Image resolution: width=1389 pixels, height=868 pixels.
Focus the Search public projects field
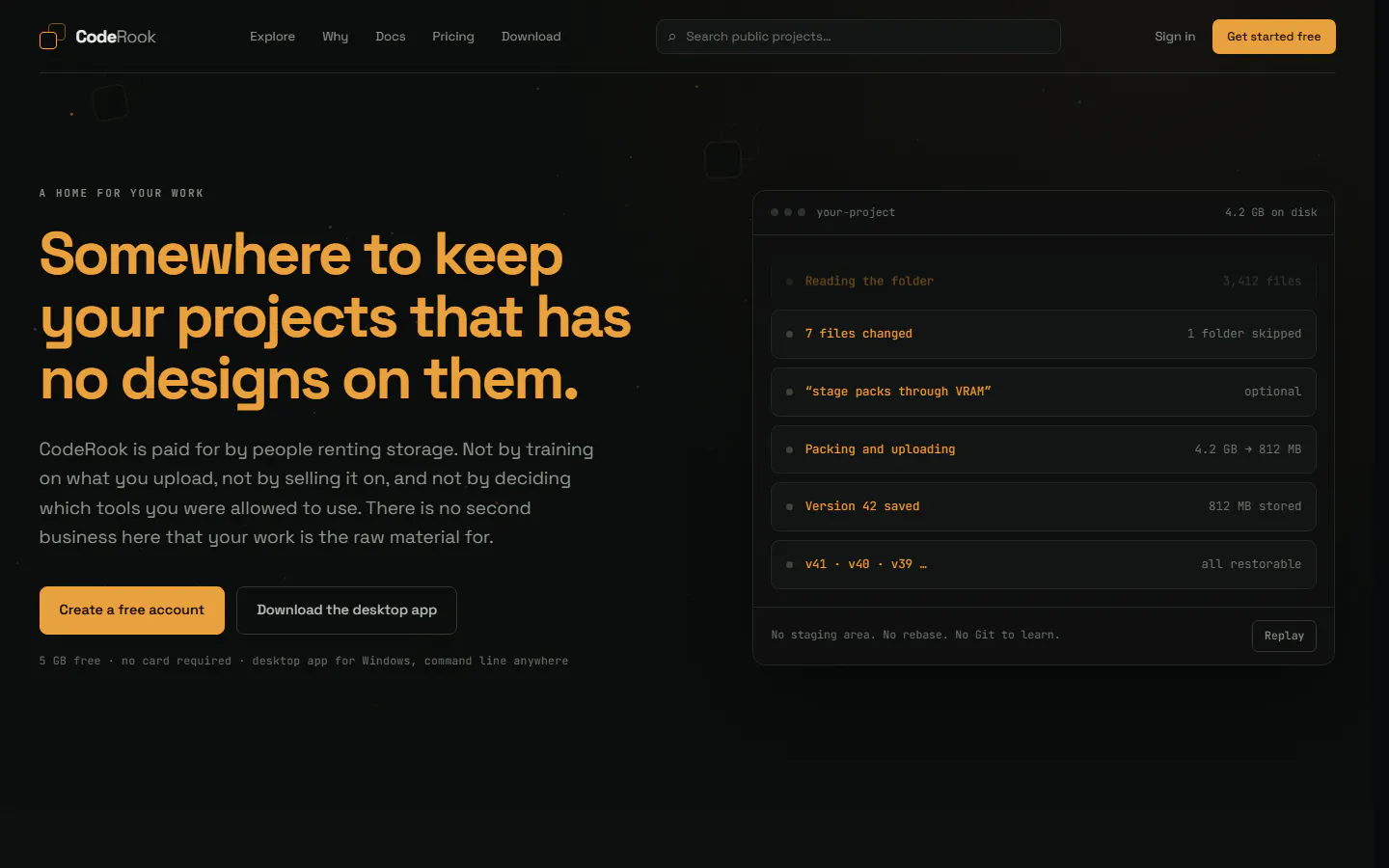pyautogui.click(x=858, y=37)
